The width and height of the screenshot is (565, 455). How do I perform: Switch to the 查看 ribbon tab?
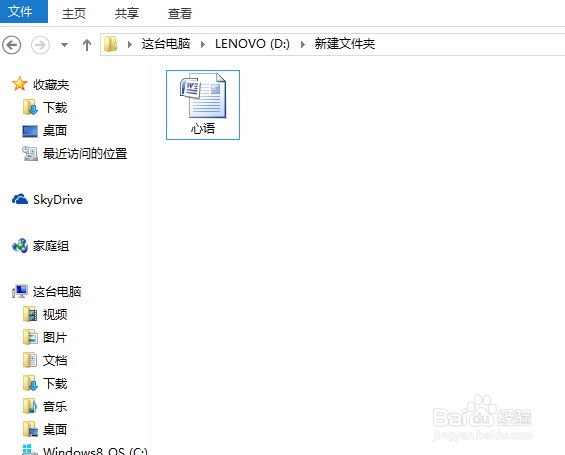[x=179, y=14]
